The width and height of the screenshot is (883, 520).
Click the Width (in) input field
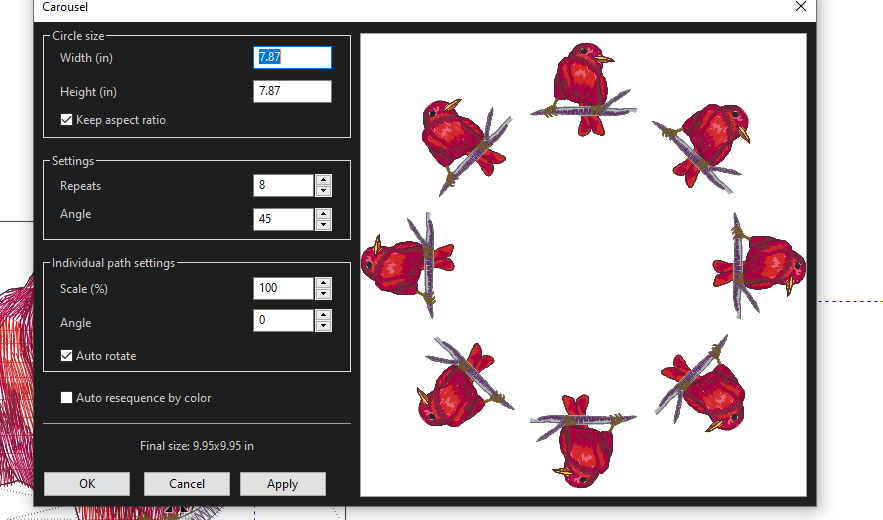click(x=292, y=57)
